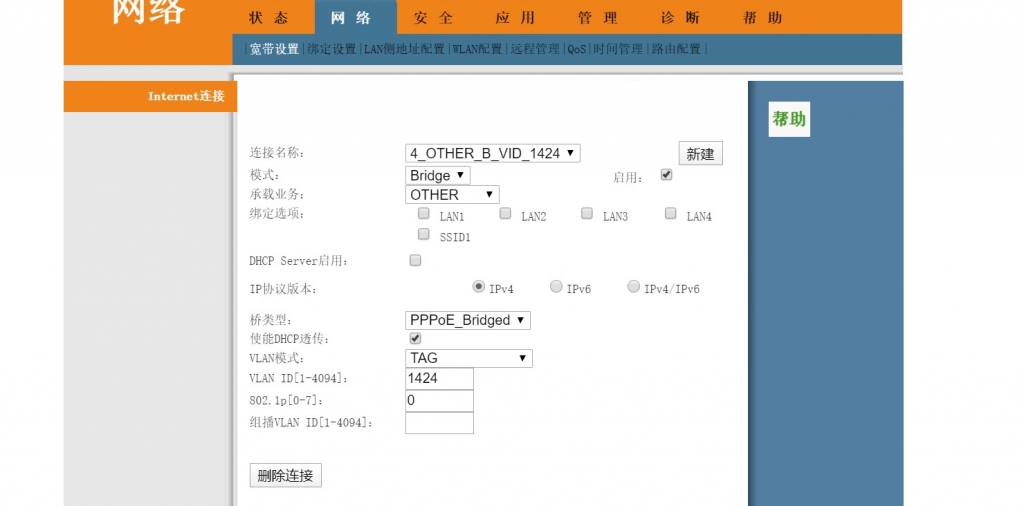The image size is (1024, 506).
Task: Check the LAN1 binding checkbox
Action: click(424, 214)
